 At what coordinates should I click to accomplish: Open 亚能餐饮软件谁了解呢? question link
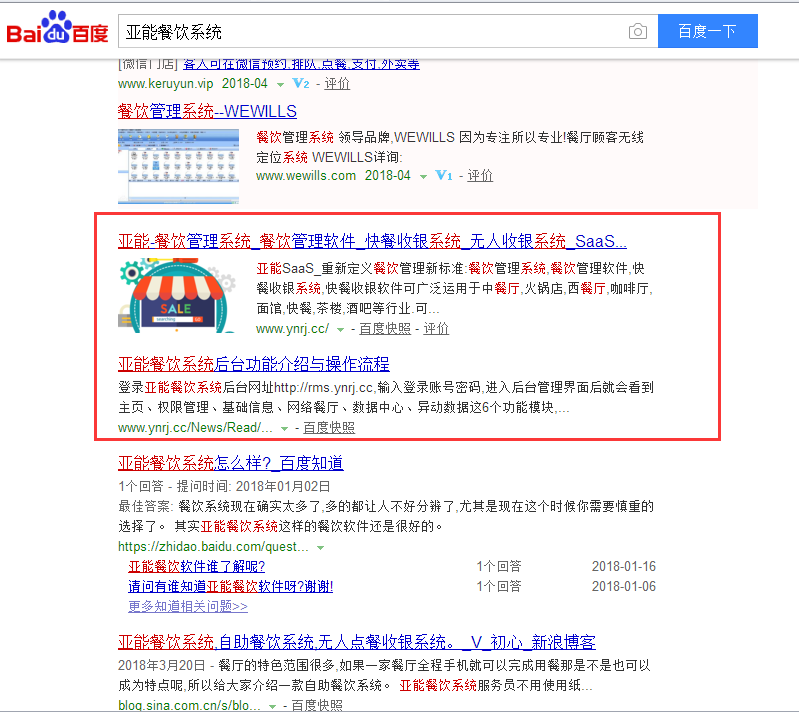point(197,566)
